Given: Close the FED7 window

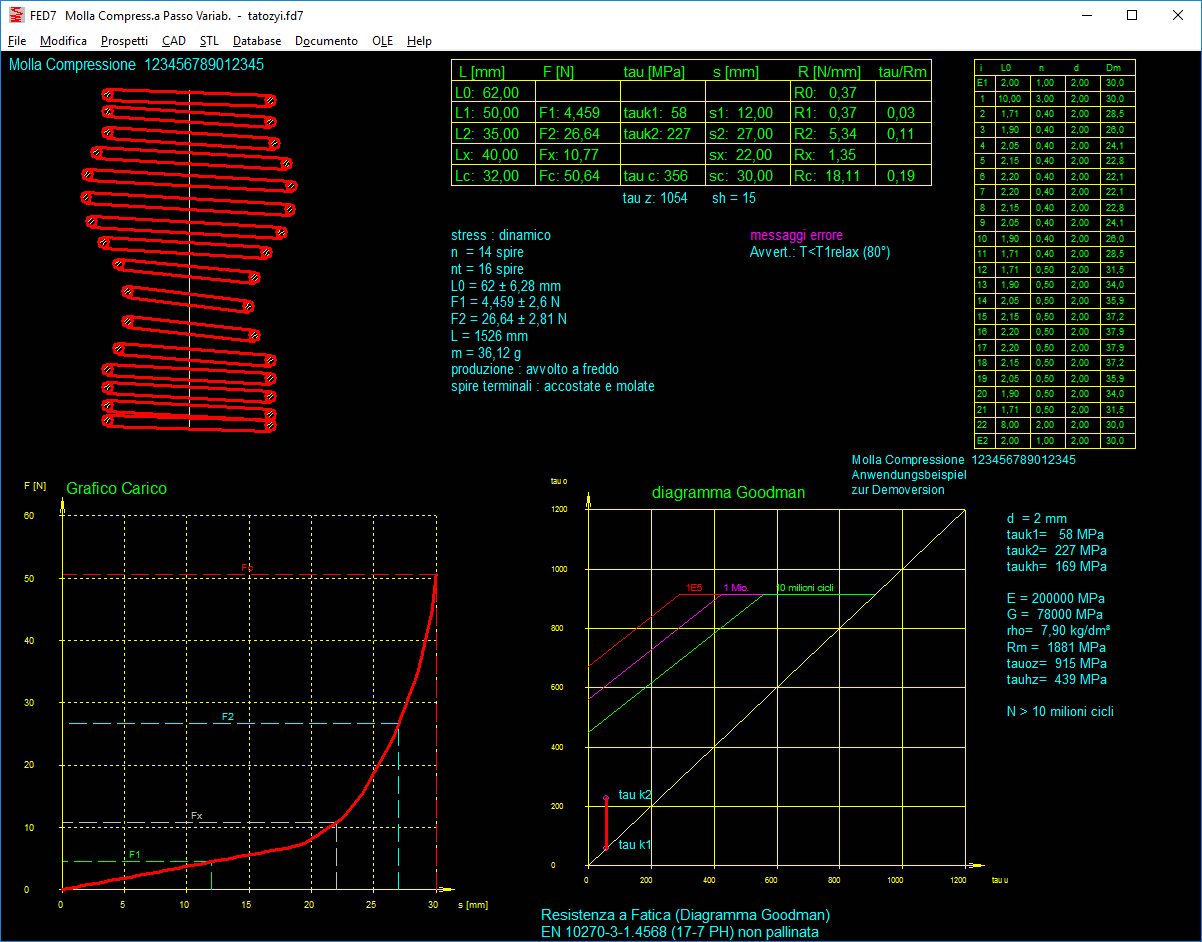Looking at the screenshot, I should (x=1178, y=15).
